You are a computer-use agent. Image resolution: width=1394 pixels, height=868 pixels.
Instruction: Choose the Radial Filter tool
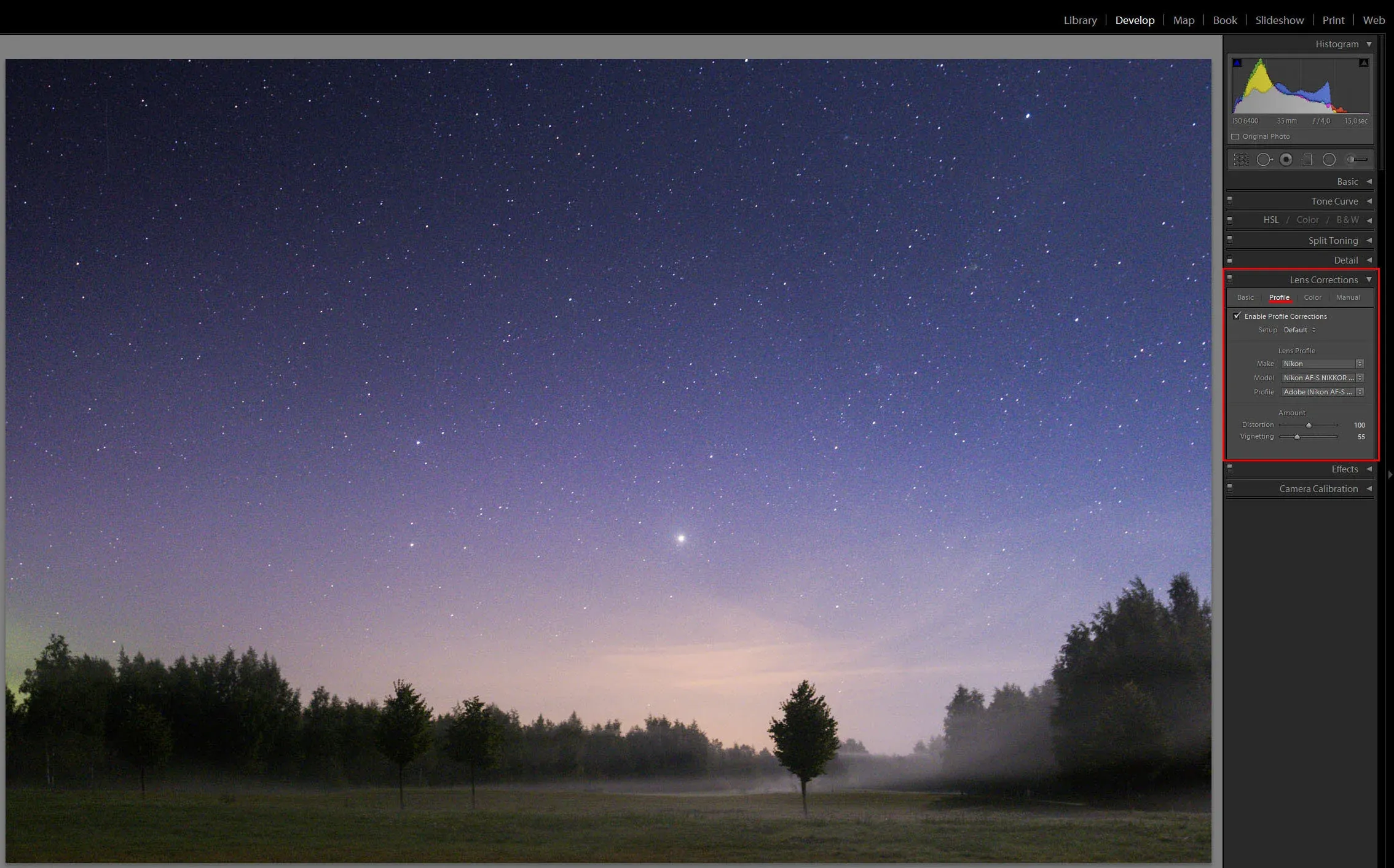tap(1329, 160)
